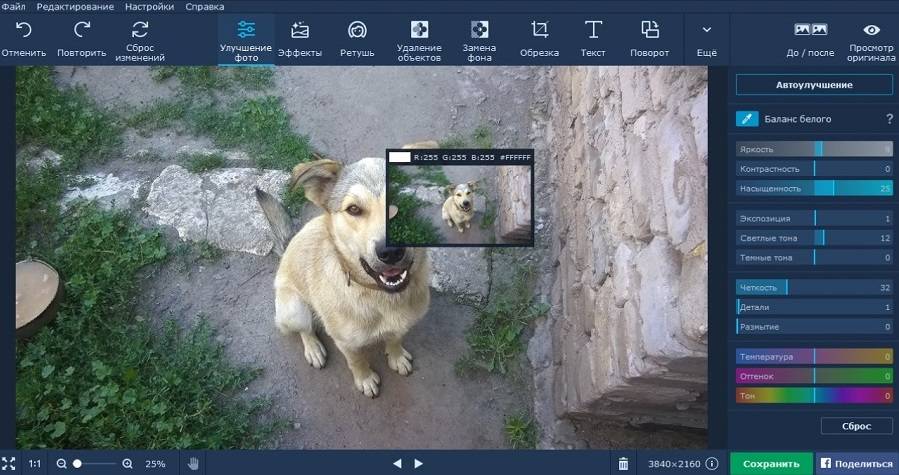
Task: Open white balance help question mark
Action: pos(889,119)
